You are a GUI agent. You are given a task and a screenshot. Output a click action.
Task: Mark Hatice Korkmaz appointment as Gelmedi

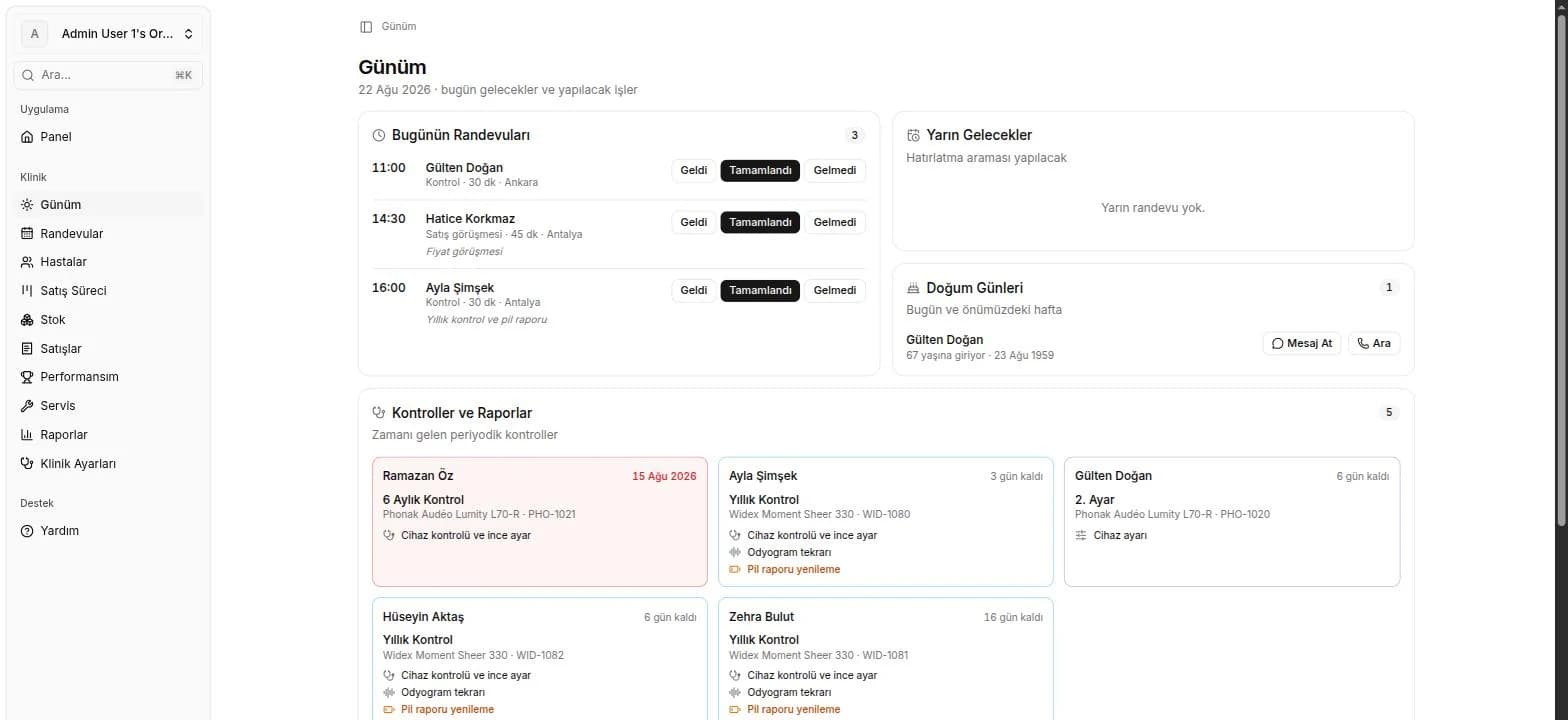(x=835, y=222)
